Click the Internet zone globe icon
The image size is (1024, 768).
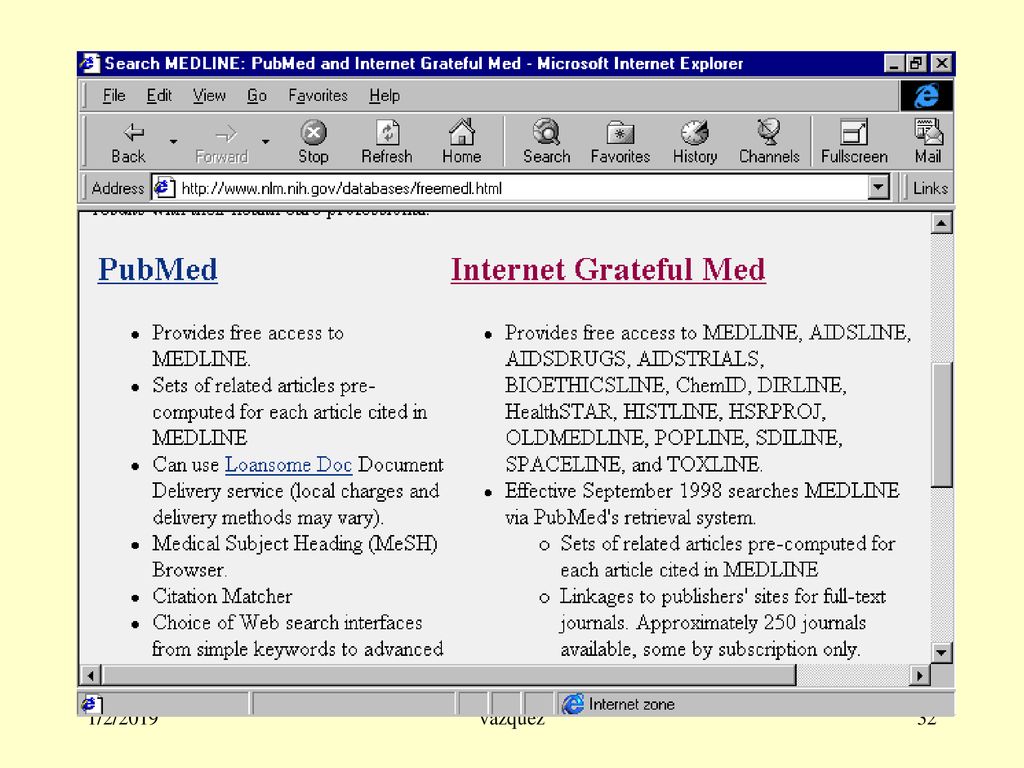[x=573, y=704]
